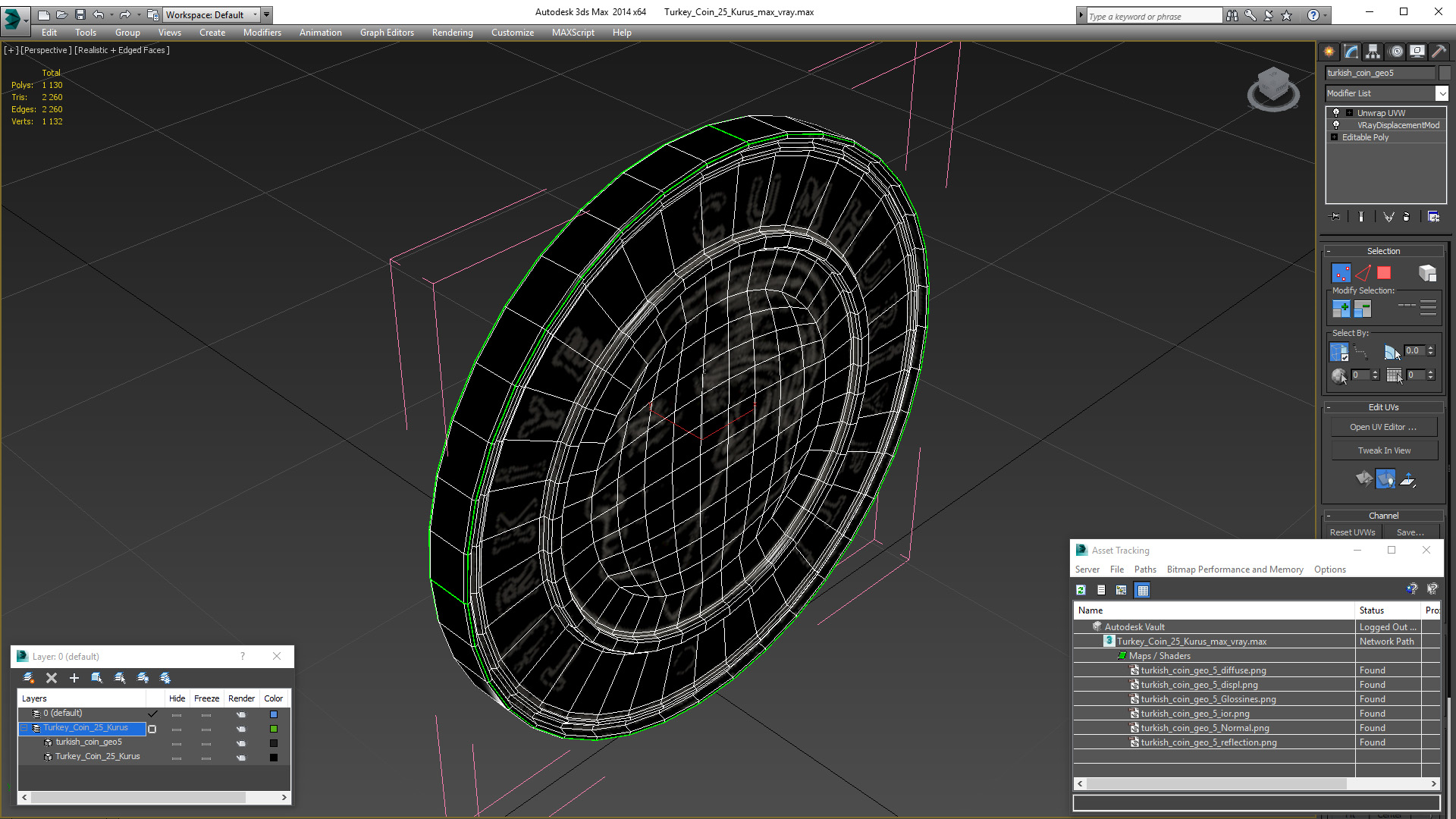Collapse Turkey_Coin_25_Kurus layer tree
The width and height of the screenshot is (1456, 819).
tap(24, 728)
